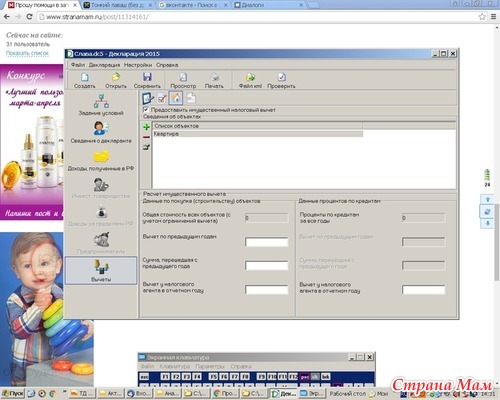Toggle Предоставить имущественный налоговый вычет checkbox
Image resolution: width=500 pixels, height=400 pixels.
146,110
